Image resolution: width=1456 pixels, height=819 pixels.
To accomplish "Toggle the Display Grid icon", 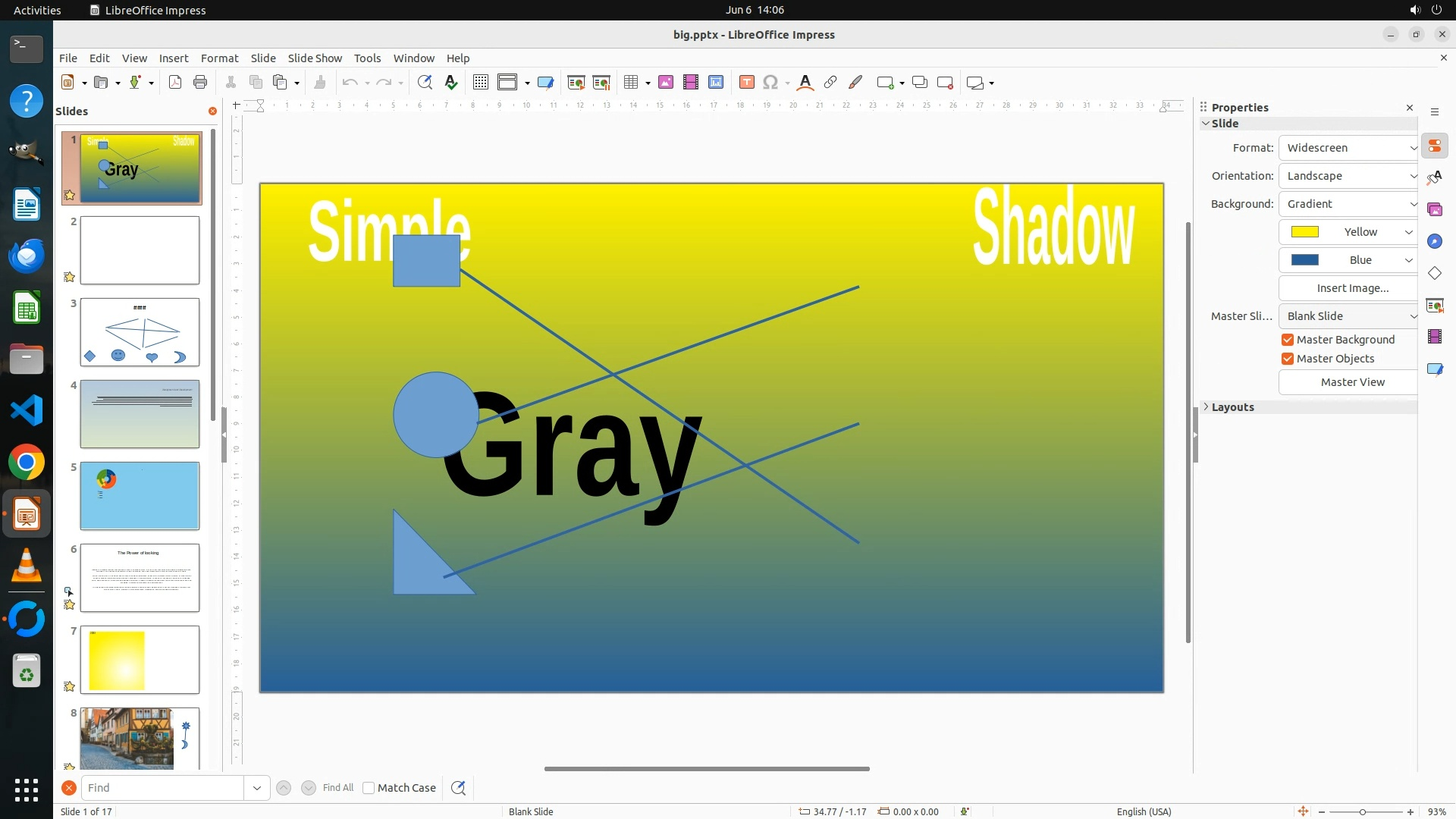I will click(x=480, y=83).
